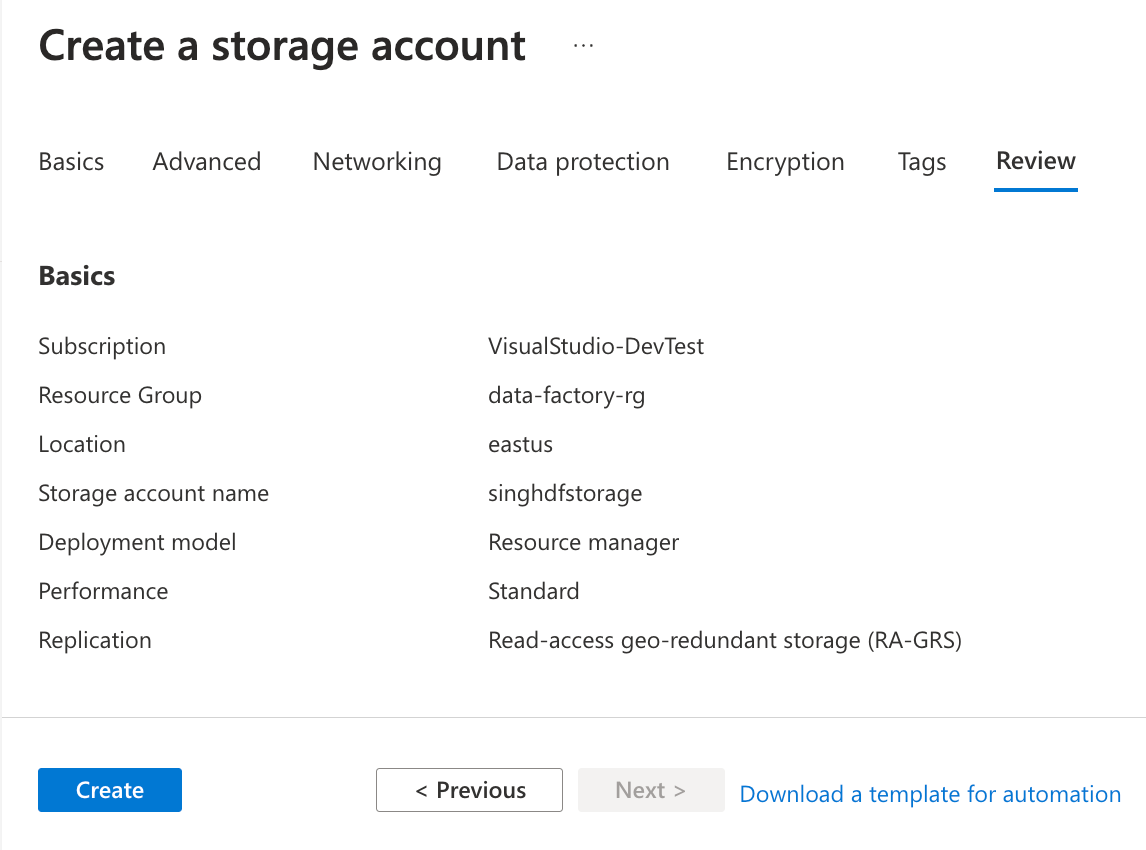Image resolution: width=1146 pixels, height=850 pixels.
Task: Switch to the Basics tab
Action: [x=70, y=161]
